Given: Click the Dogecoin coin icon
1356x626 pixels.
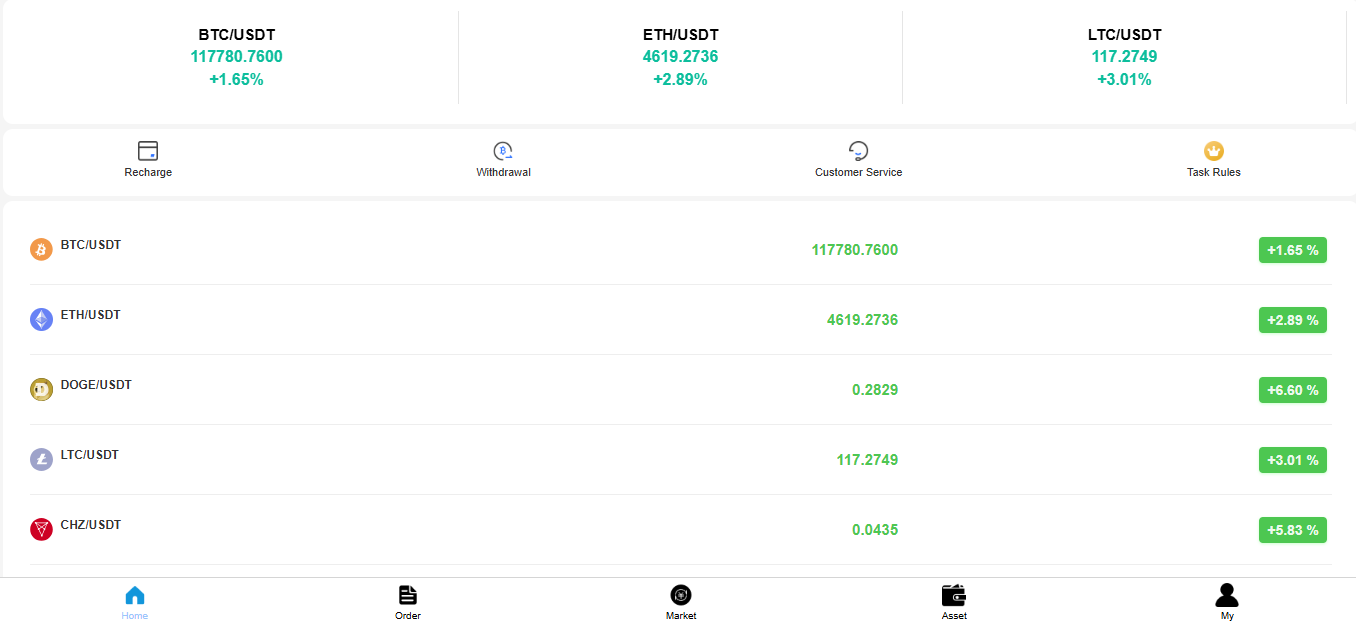Looking at the screenshot, I should (41, 389).
